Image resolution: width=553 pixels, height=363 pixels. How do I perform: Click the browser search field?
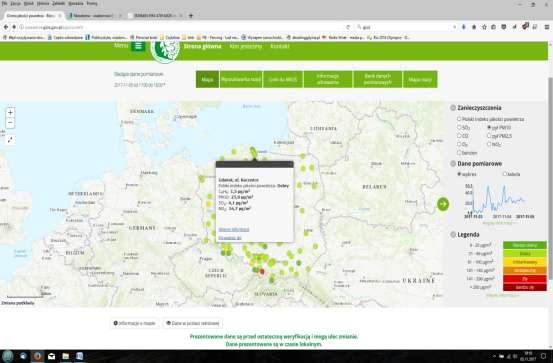[x=407, y=27]
